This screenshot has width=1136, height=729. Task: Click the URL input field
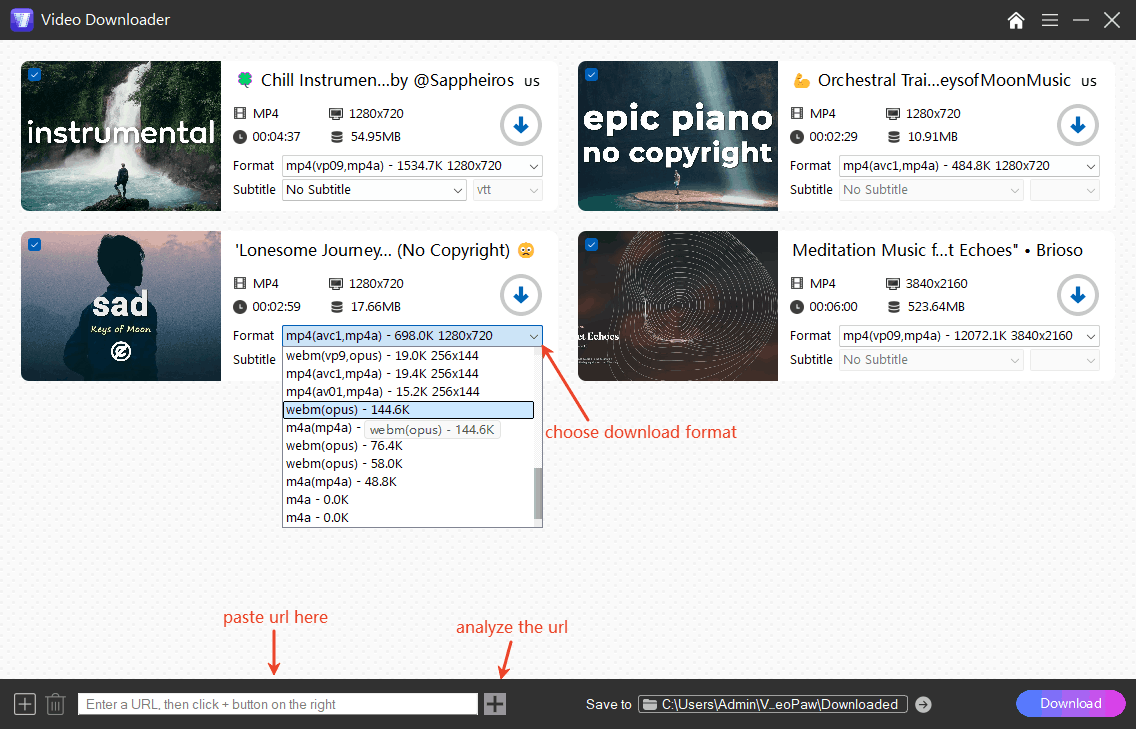277,704
